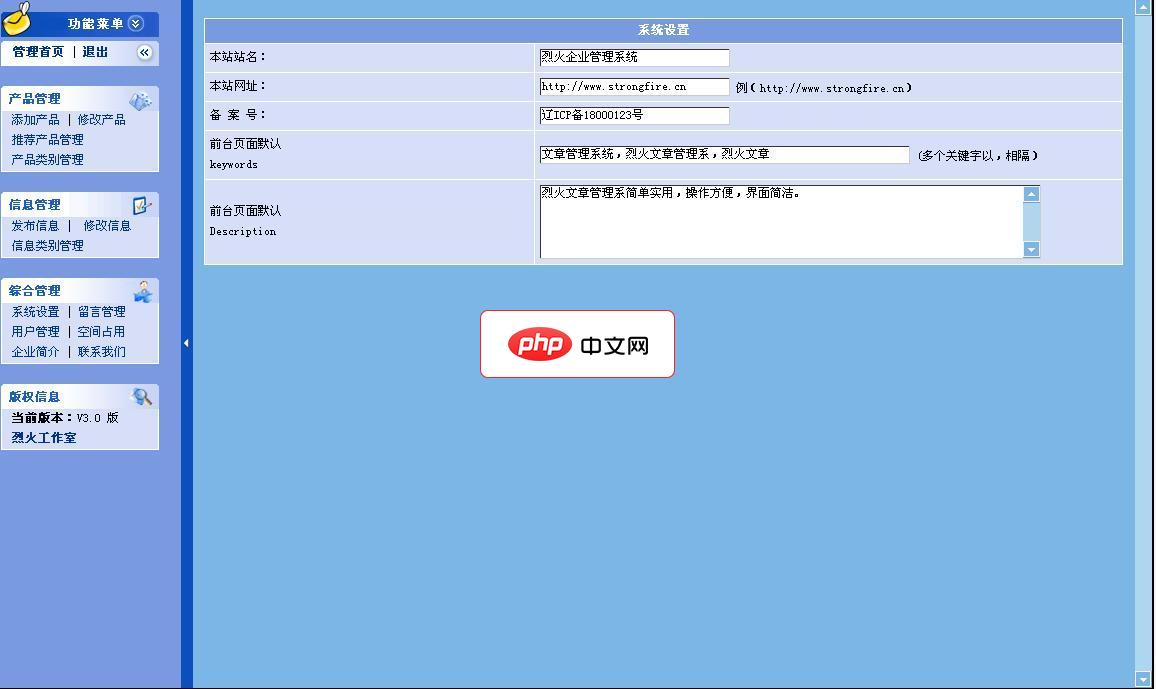Click the 版权信息 magnifier icon
1156x689 pixels.
pos(142,396)
